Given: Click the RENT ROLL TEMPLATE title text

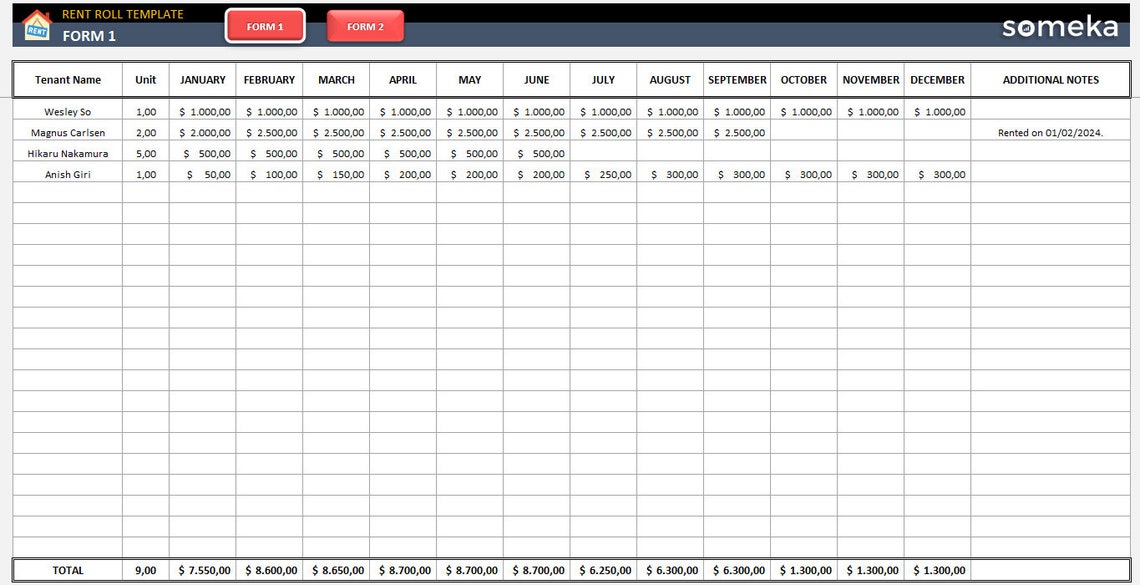Looking at the screenshot, I should 121,13.
